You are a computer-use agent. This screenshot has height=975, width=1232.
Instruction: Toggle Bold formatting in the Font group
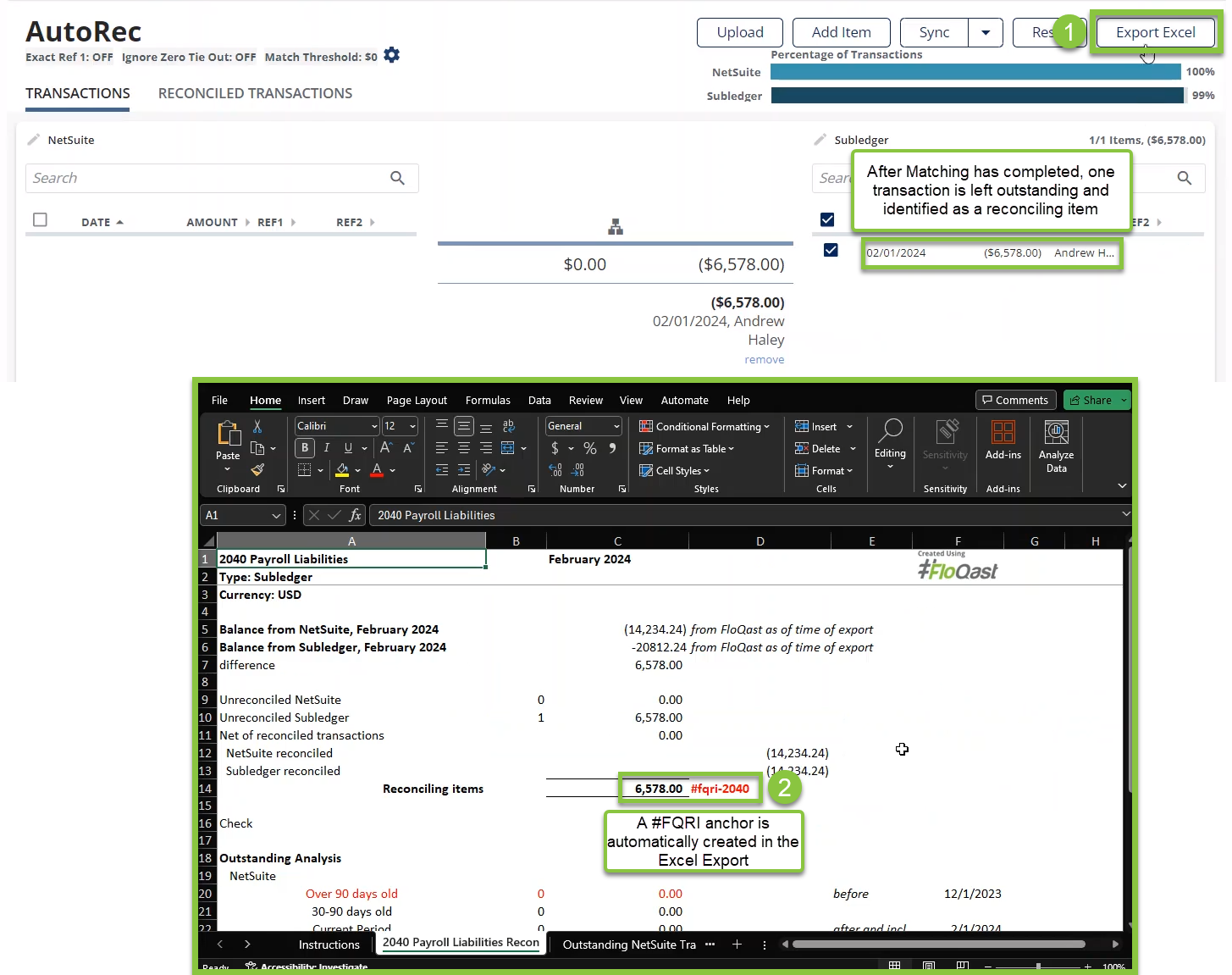point(305,448)
